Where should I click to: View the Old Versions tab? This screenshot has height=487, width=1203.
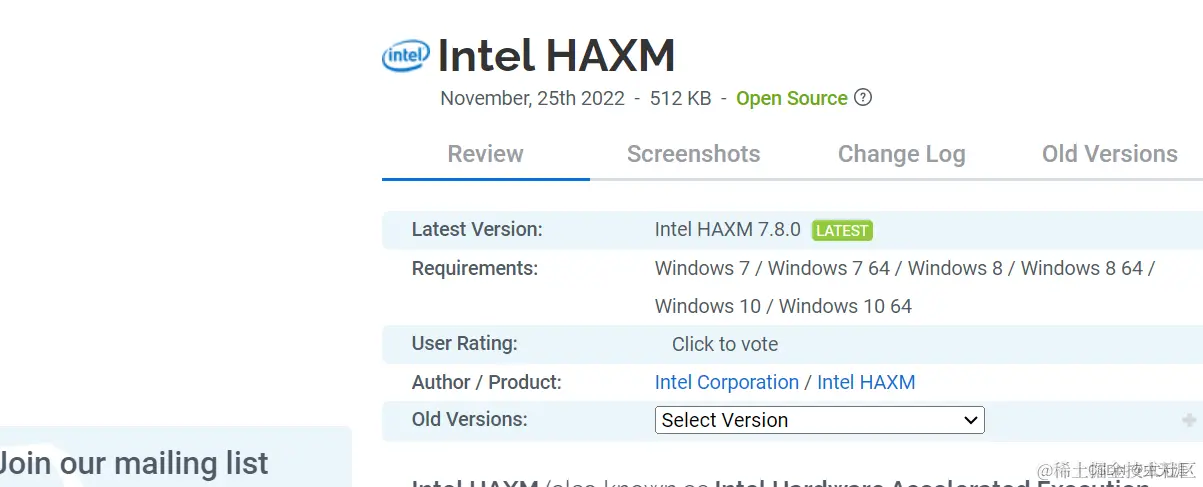point(1109,154)
